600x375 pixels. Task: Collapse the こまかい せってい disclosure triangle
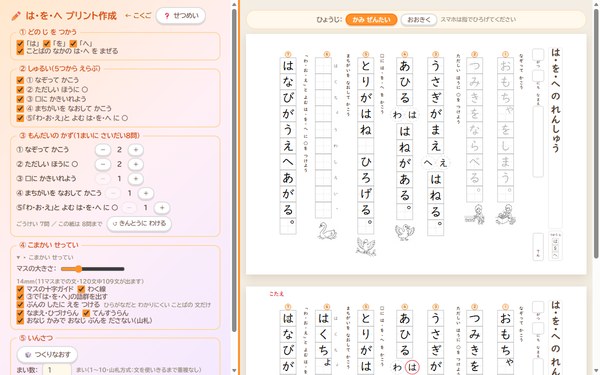(18, 258)
